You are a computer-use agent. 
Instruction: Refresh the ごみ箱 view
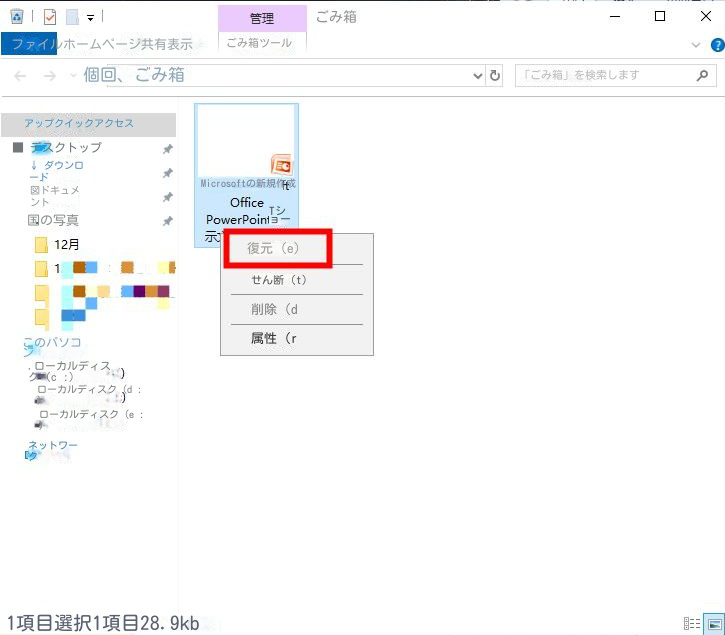tap(495, 75)
